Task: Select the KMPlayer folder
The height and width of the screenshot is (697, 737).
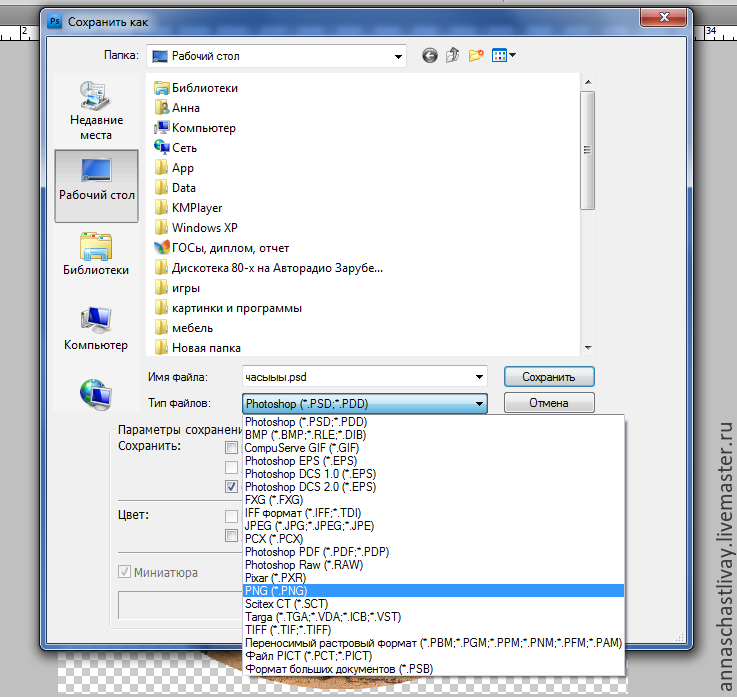Action: click(188, 208)
